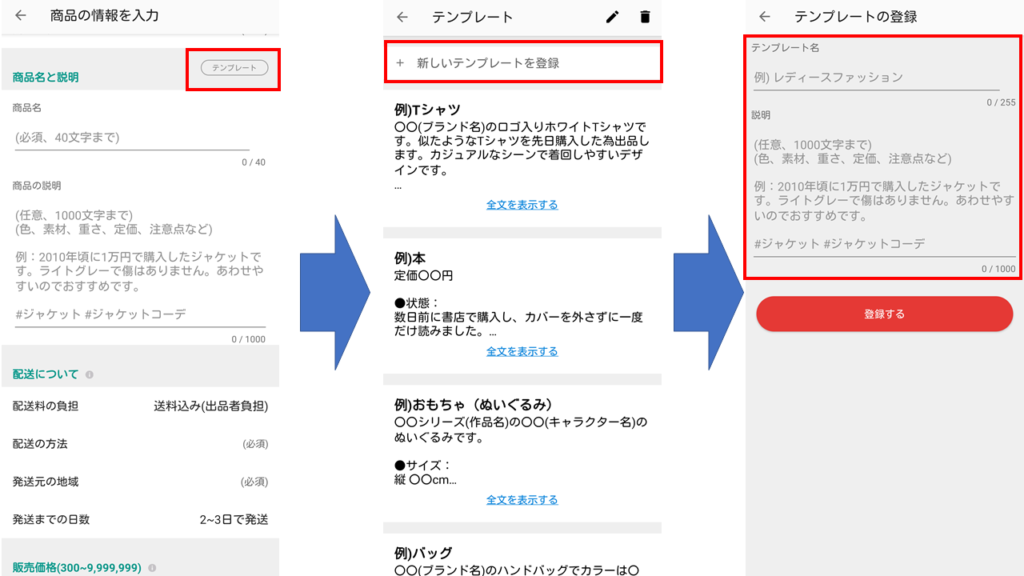Click 全文を表示する under 例)本
This screenshot has width=1024, height=576.
pos(522,351)
